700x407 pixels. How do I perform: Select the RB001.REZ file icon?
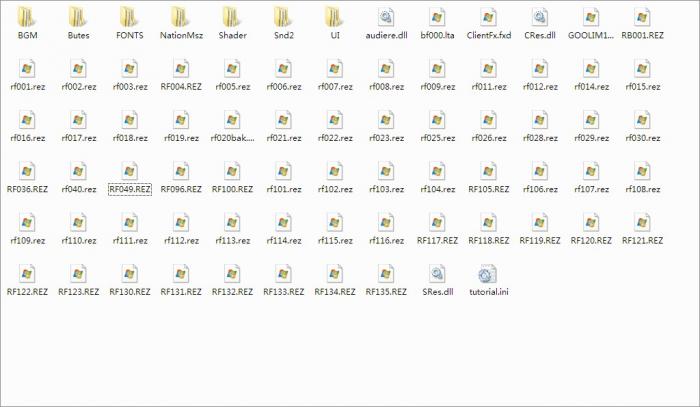point(642,18)
